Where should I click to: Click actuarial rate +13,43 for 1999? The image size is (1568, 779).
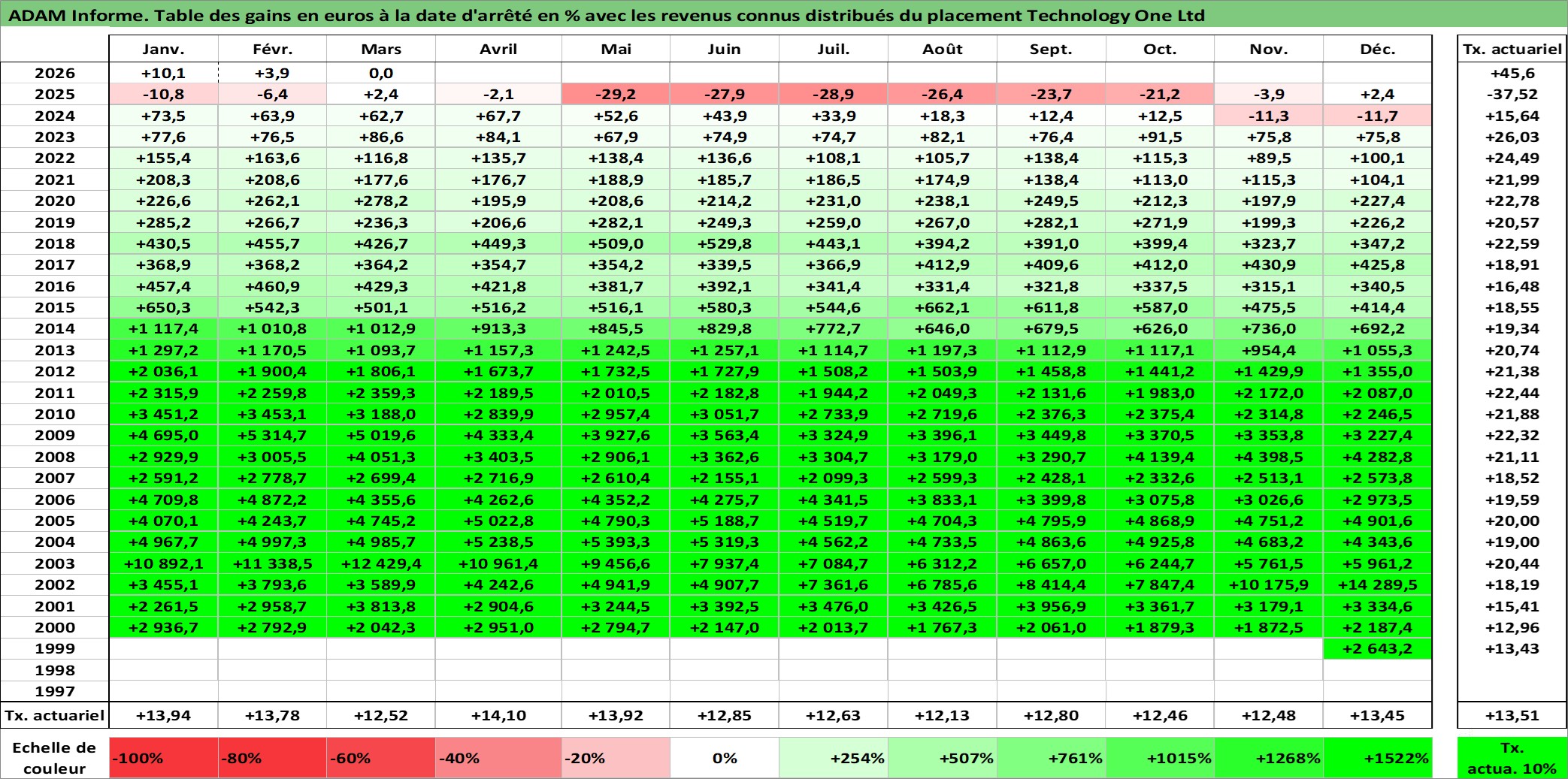pos(1512,648)
